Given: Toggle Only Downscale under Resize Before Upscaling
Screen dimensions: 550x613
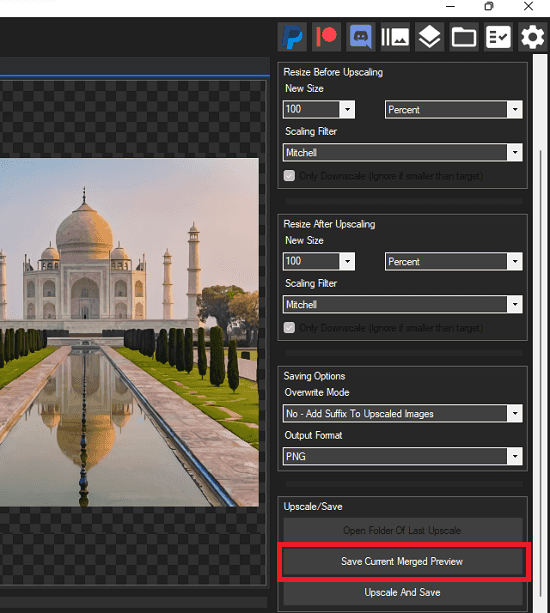Looking at the screenshot, I should pos(289,176).
